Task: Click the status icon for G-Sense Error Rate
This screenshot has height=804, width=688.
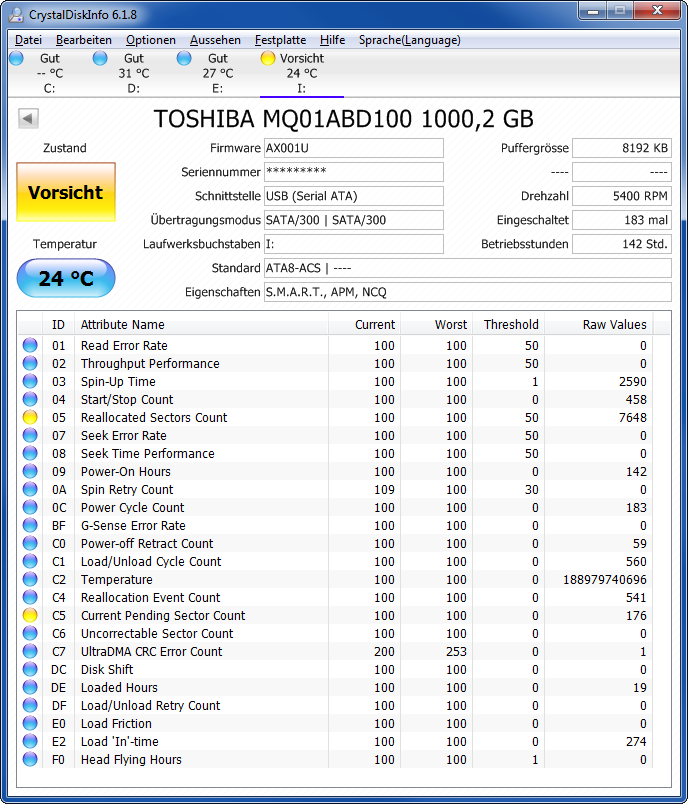Action: pos(30,525)
